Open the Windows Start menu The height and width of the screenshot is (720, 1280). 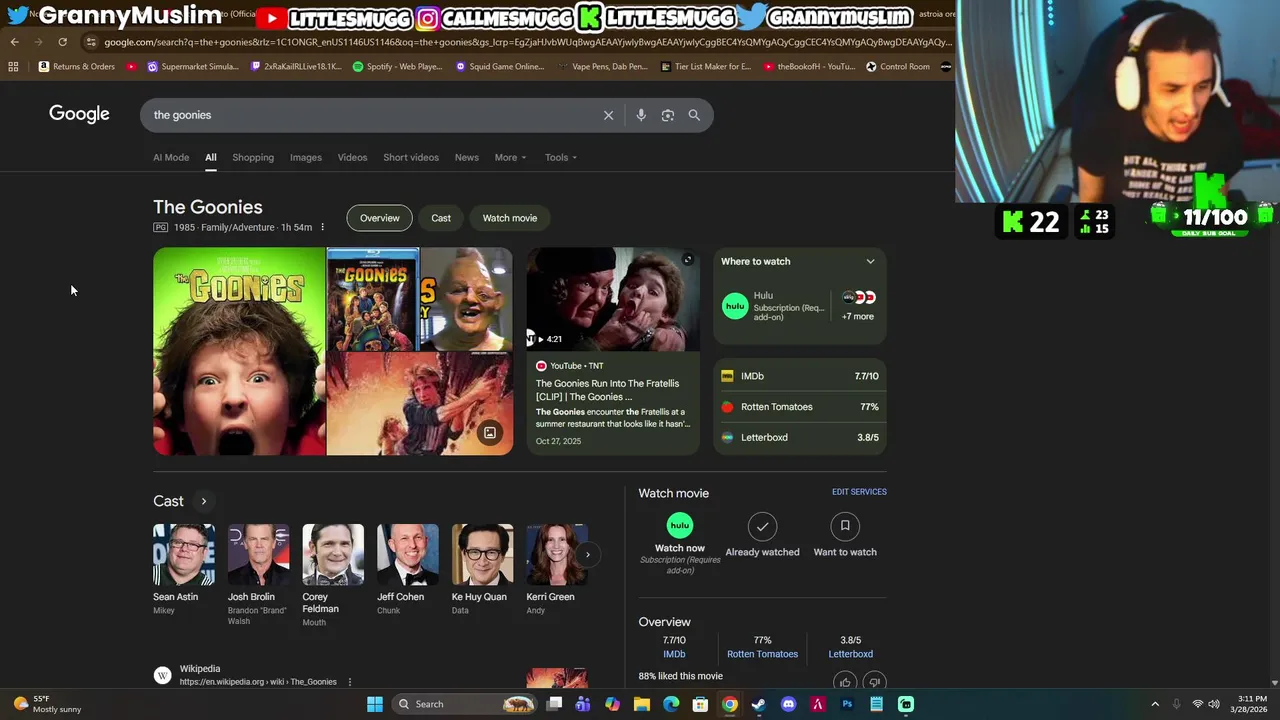375,704
